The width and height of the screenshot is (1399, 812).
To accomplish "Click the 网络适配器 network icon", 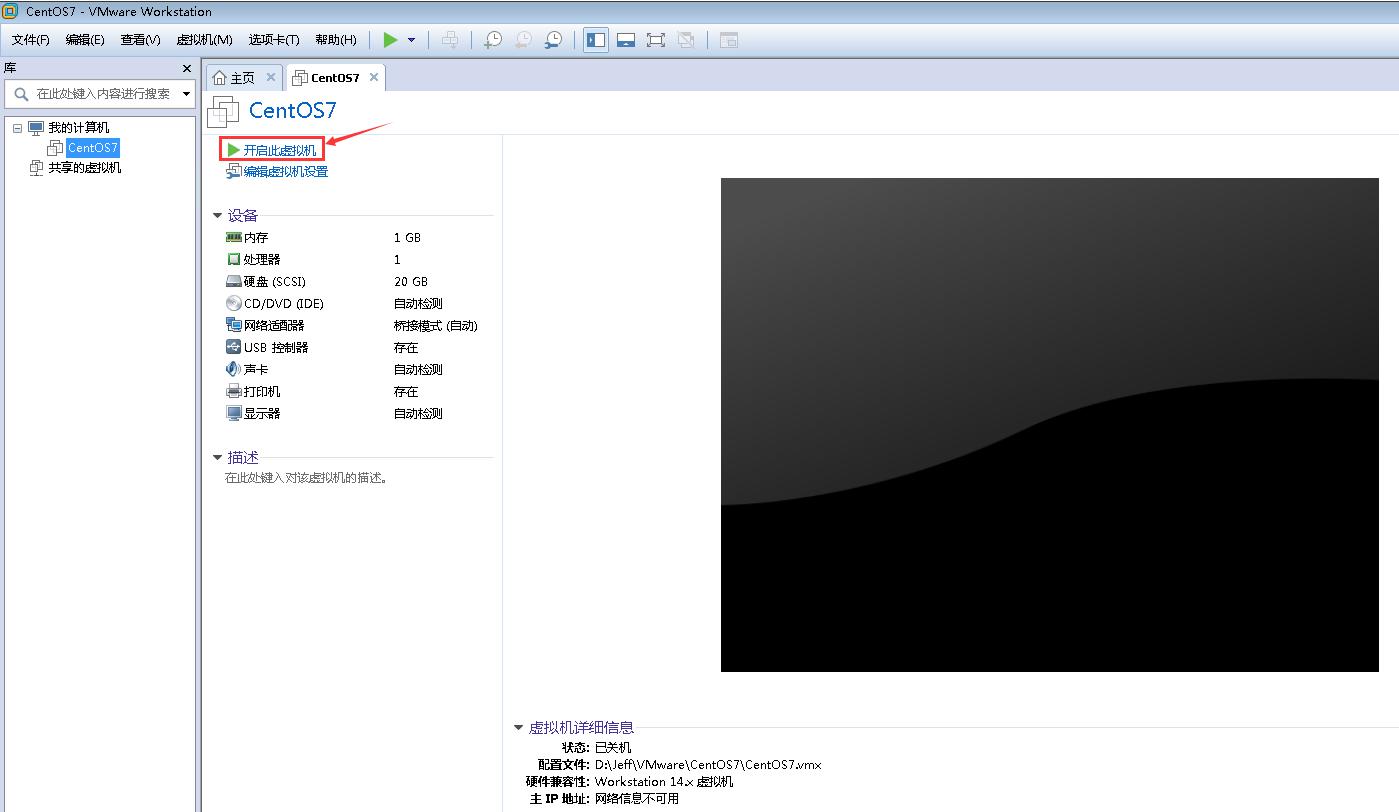I will [234, 325].
